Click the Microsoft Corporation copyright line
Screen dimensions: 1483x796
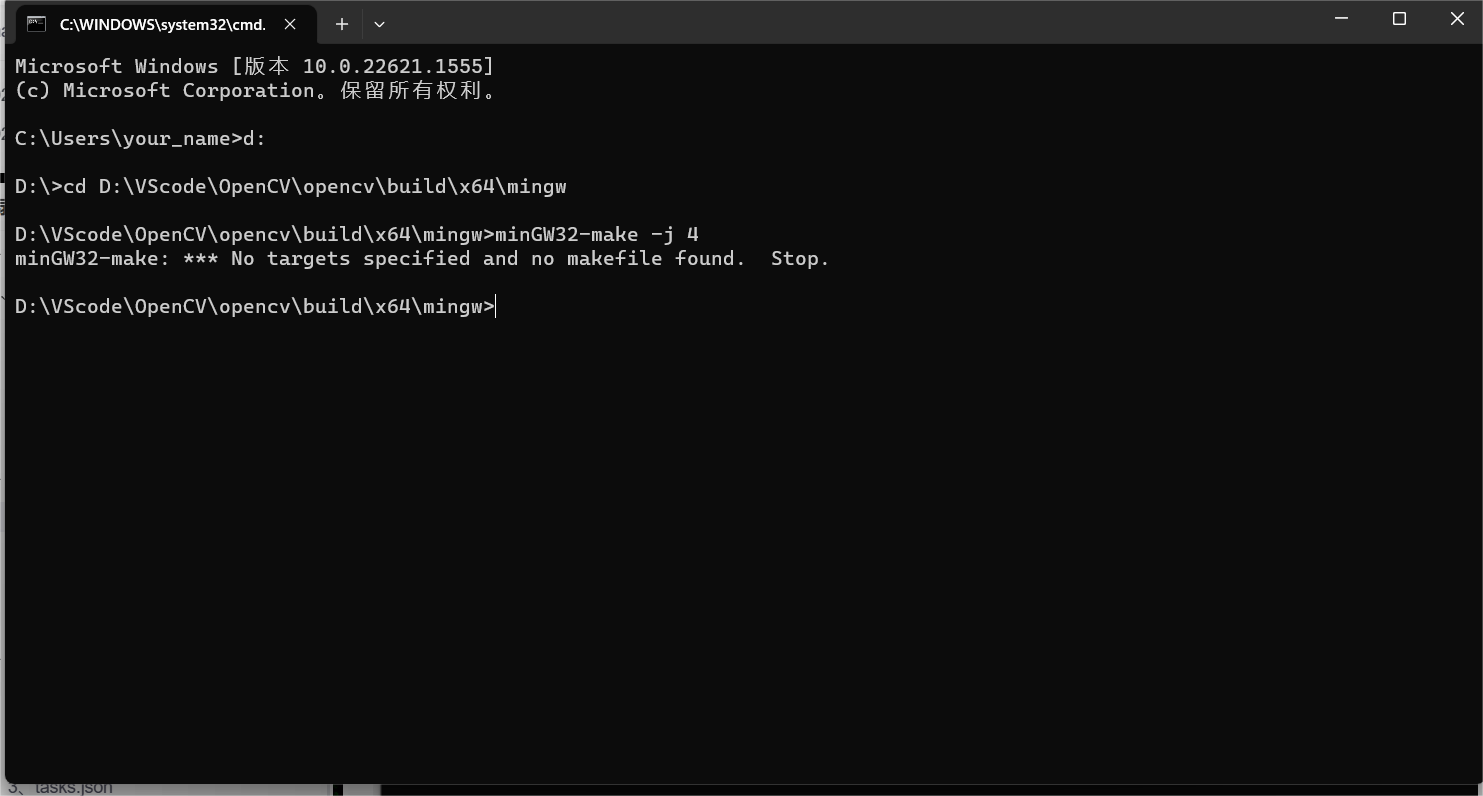(x=253, y=90)
